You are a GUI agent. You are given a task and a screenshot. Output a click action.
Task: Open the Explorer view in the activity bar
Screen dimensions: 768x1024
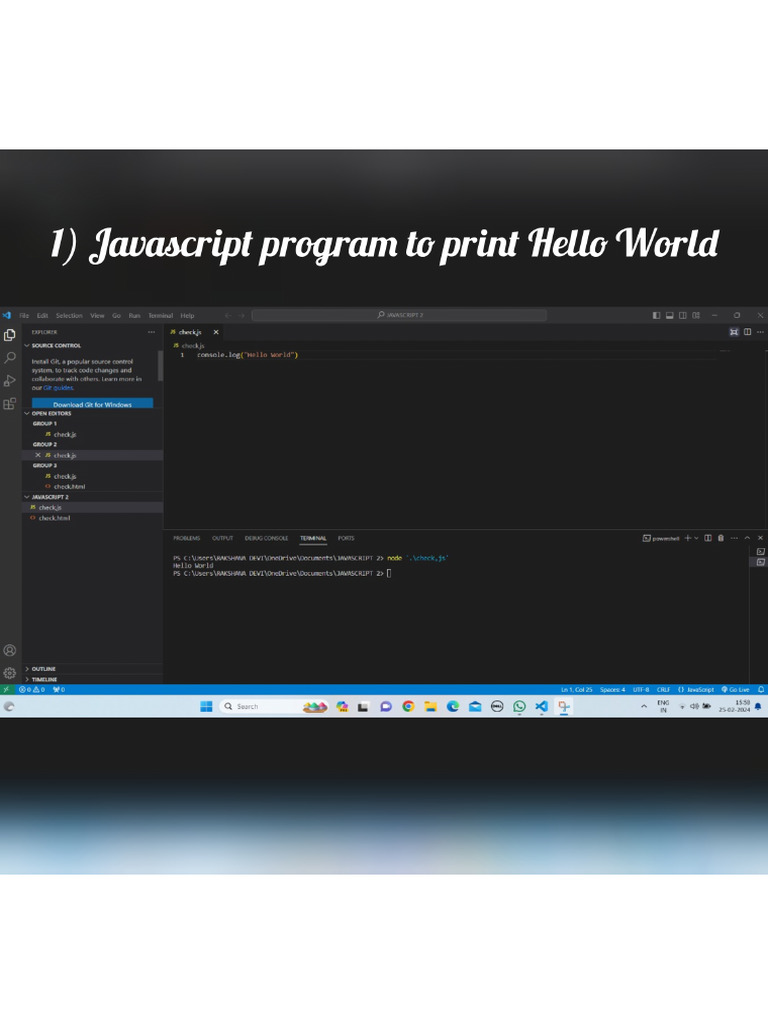click(x=10, y=335)
